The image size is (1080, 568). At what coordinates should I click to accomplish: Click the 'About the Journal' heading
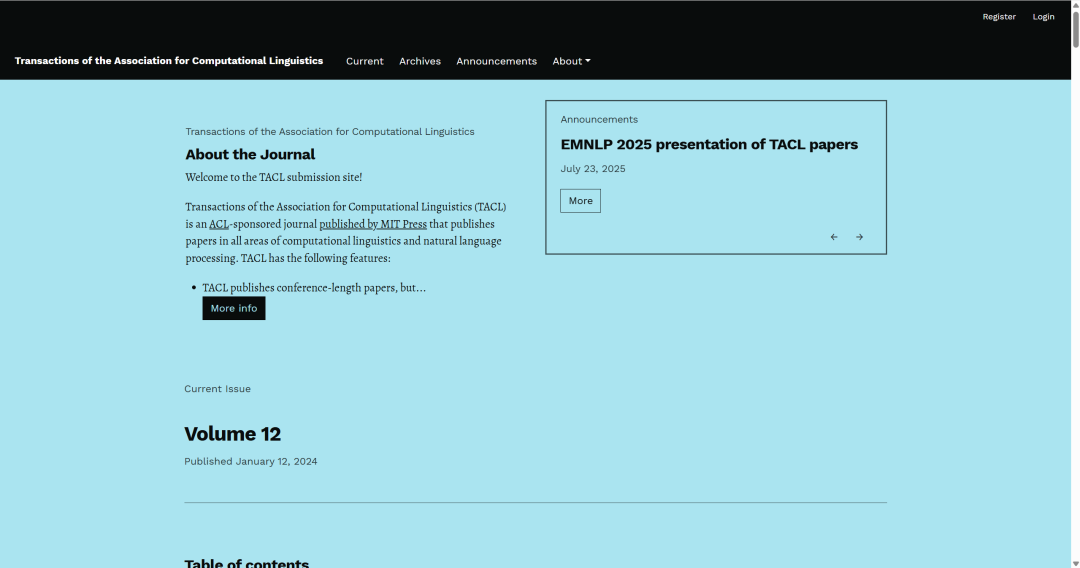point(250,154)
